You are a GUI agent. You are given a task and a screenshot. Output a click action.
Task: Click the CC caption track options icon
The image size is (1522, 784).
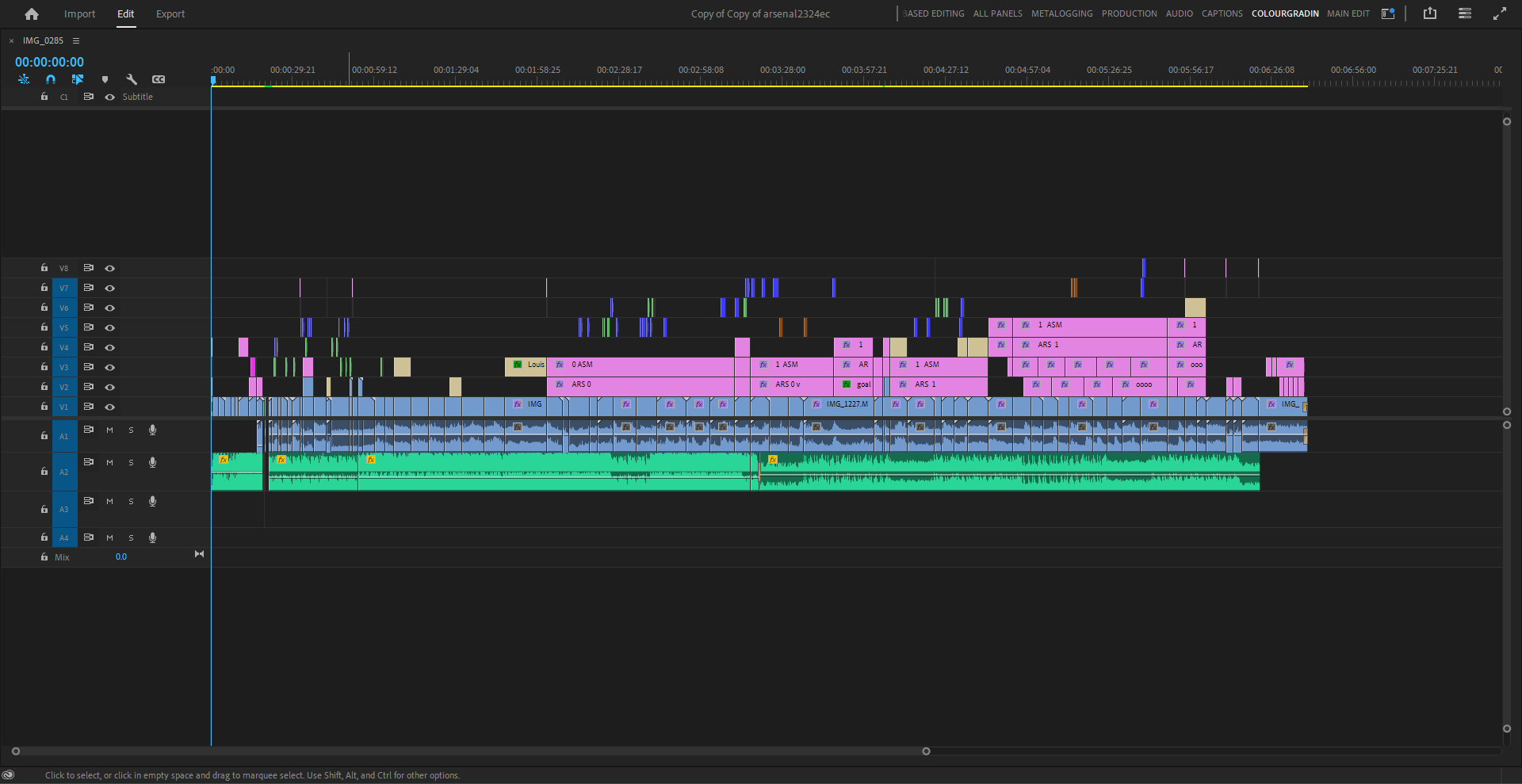point(159,79)
